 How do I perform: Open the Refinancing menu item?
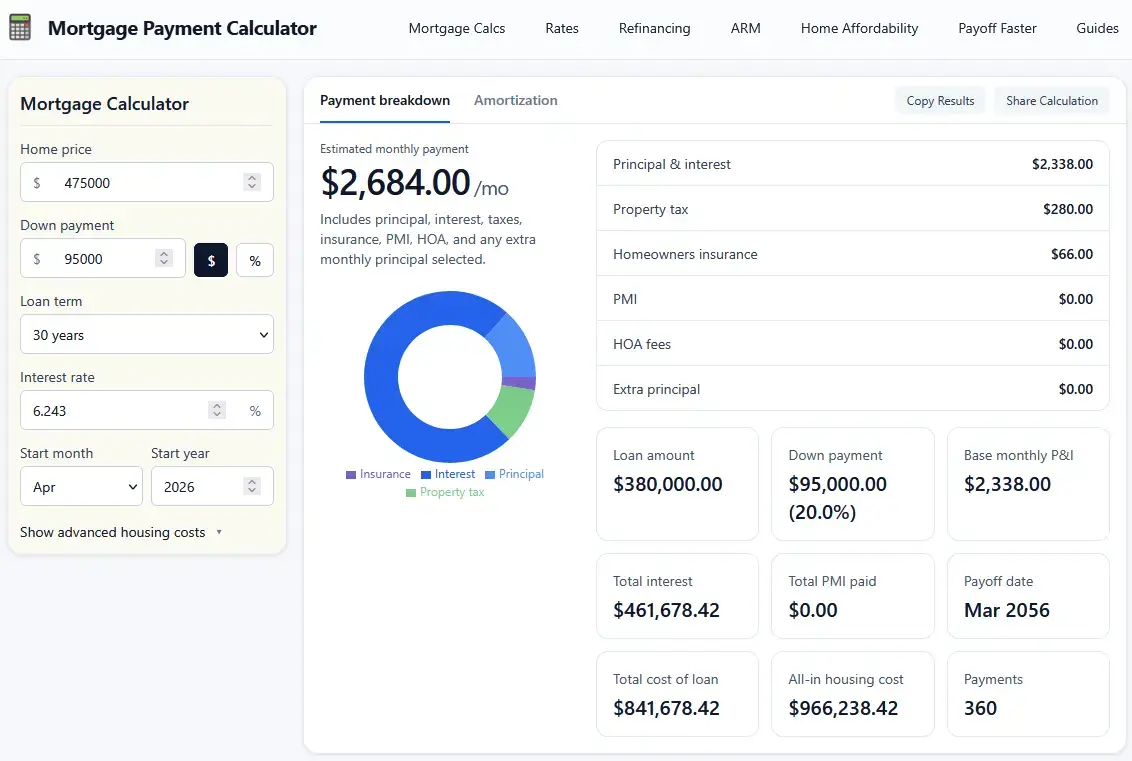654,28
